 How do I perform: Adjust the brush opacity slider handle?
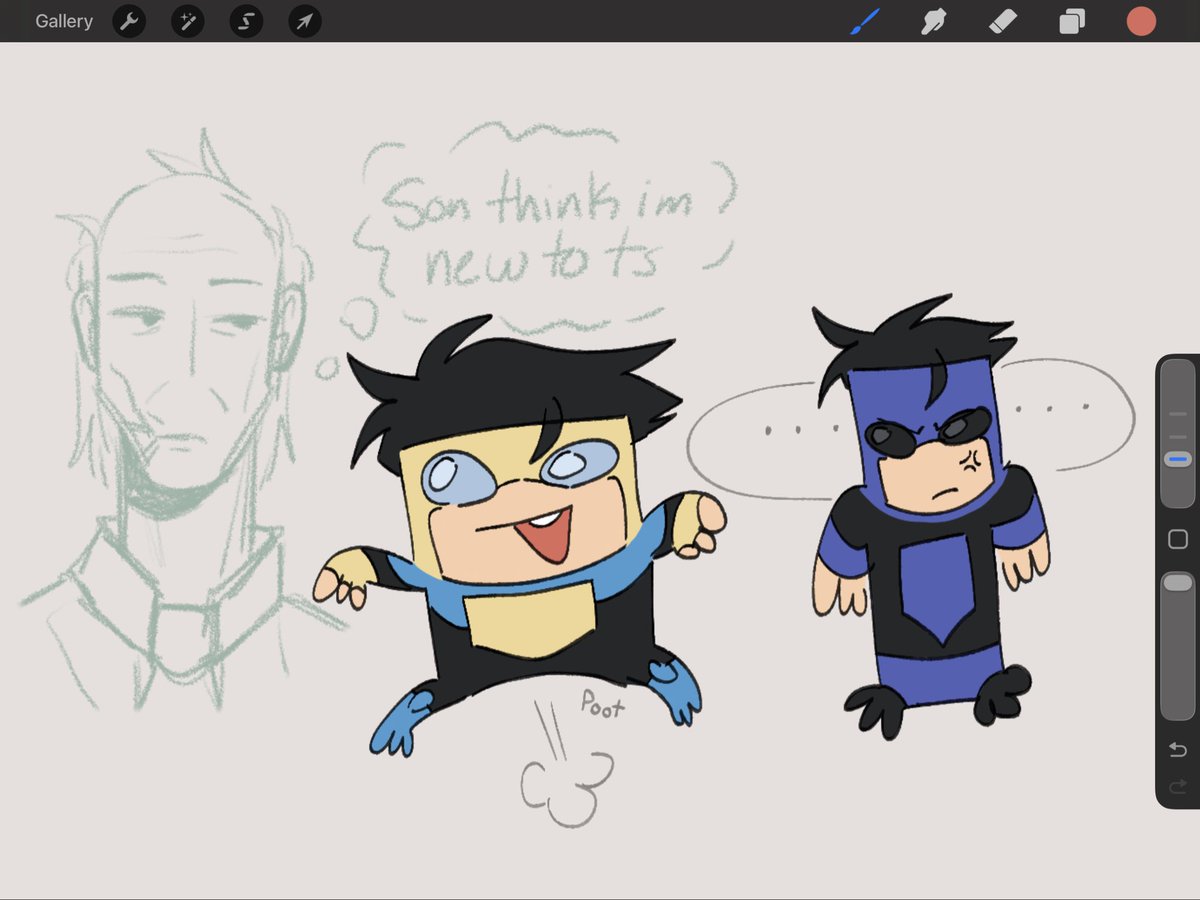coord(1178,583)
